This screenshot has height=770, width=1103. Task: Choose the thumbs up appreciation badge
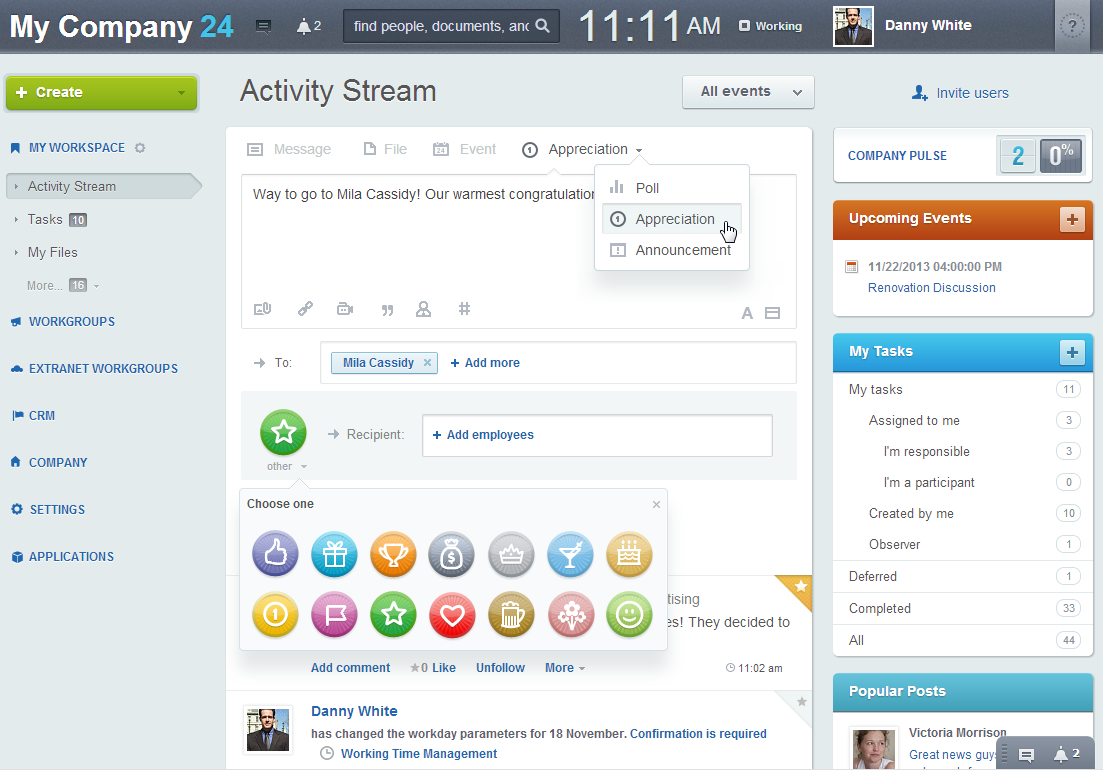coord(275,555)
